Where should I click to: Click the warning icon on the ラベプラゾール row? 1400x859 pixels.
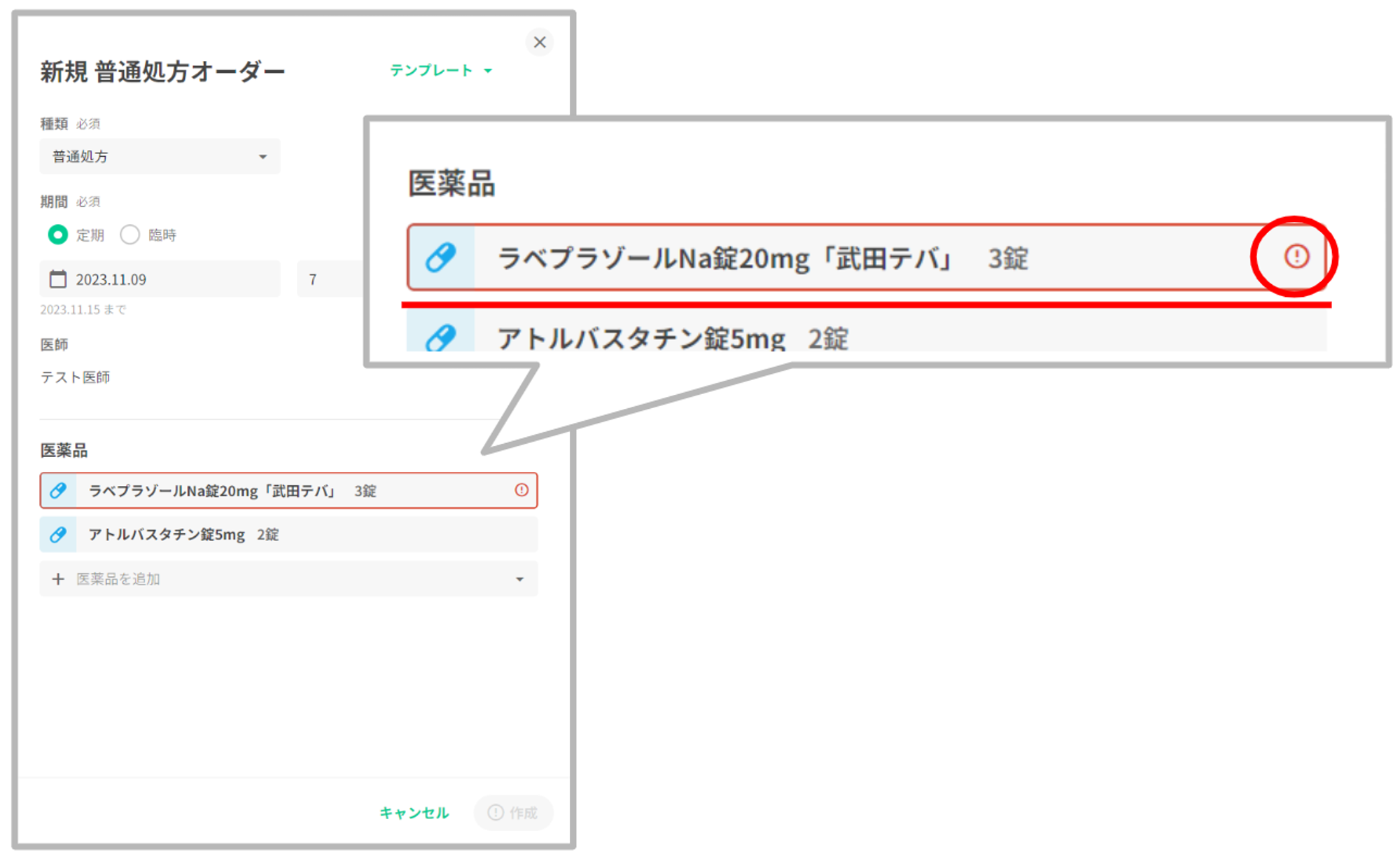pyautogui.click(x=521, y=490)
